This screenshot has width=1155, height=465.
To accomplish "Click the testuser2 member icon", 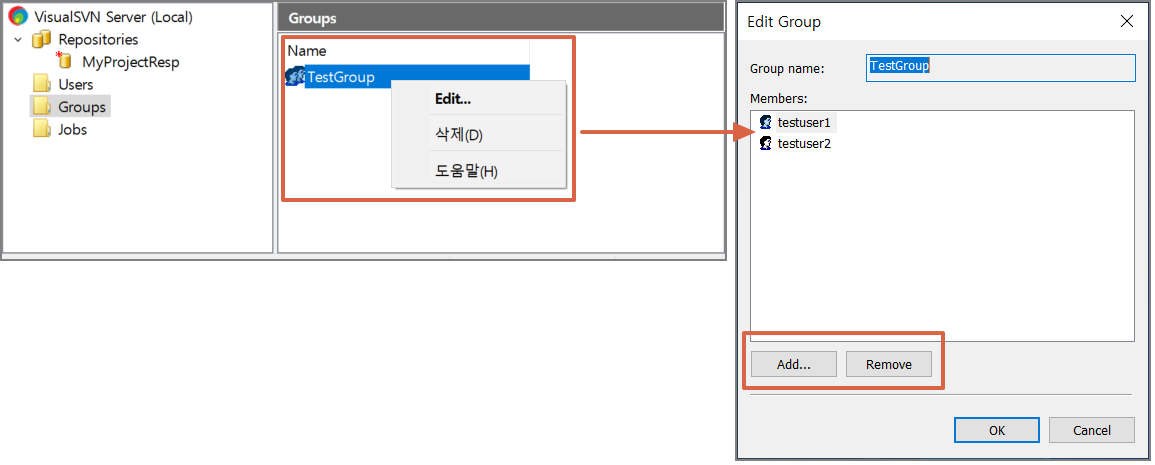I will pyautogui.click(x=765, y=143).
